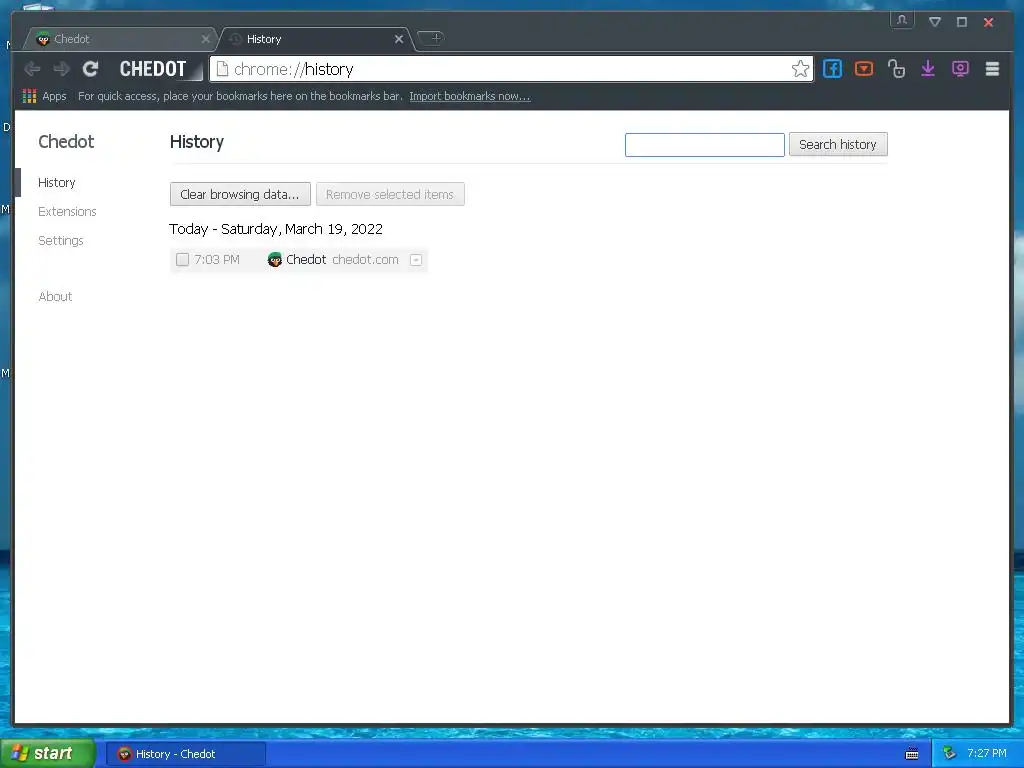Click the Search history button
The width and height of the screenshot is (1024, 768).
point(838,144)
